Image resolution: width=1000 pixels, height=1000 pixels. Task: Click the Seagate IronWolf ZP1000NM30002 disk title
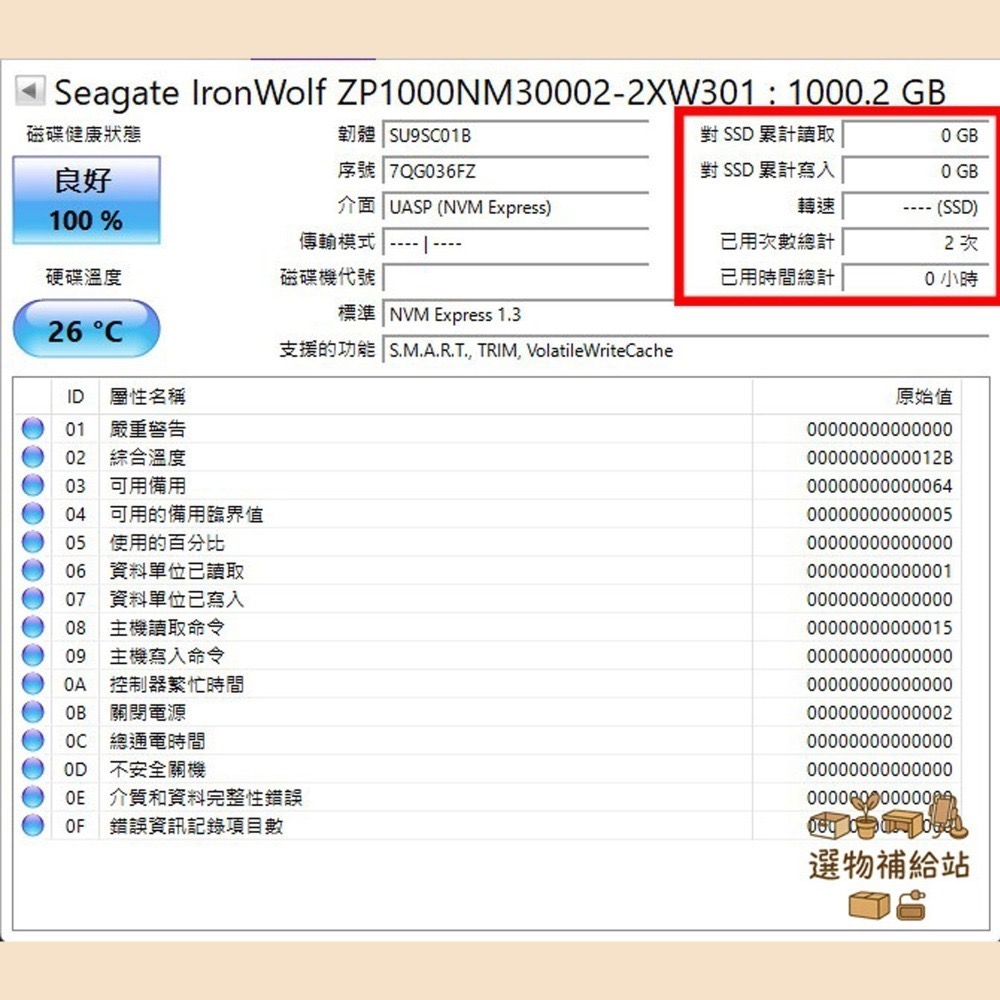tap(499, 92)
